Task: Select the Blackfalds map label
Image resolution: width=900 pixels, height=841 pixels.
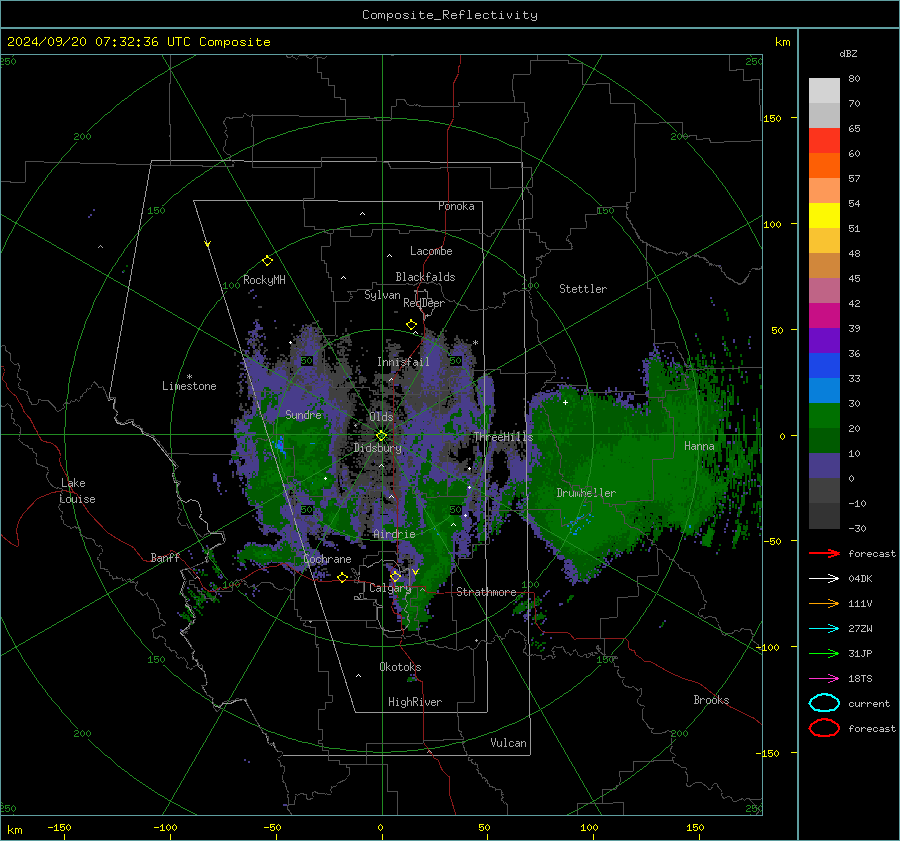Action: (x=425, y=277)
